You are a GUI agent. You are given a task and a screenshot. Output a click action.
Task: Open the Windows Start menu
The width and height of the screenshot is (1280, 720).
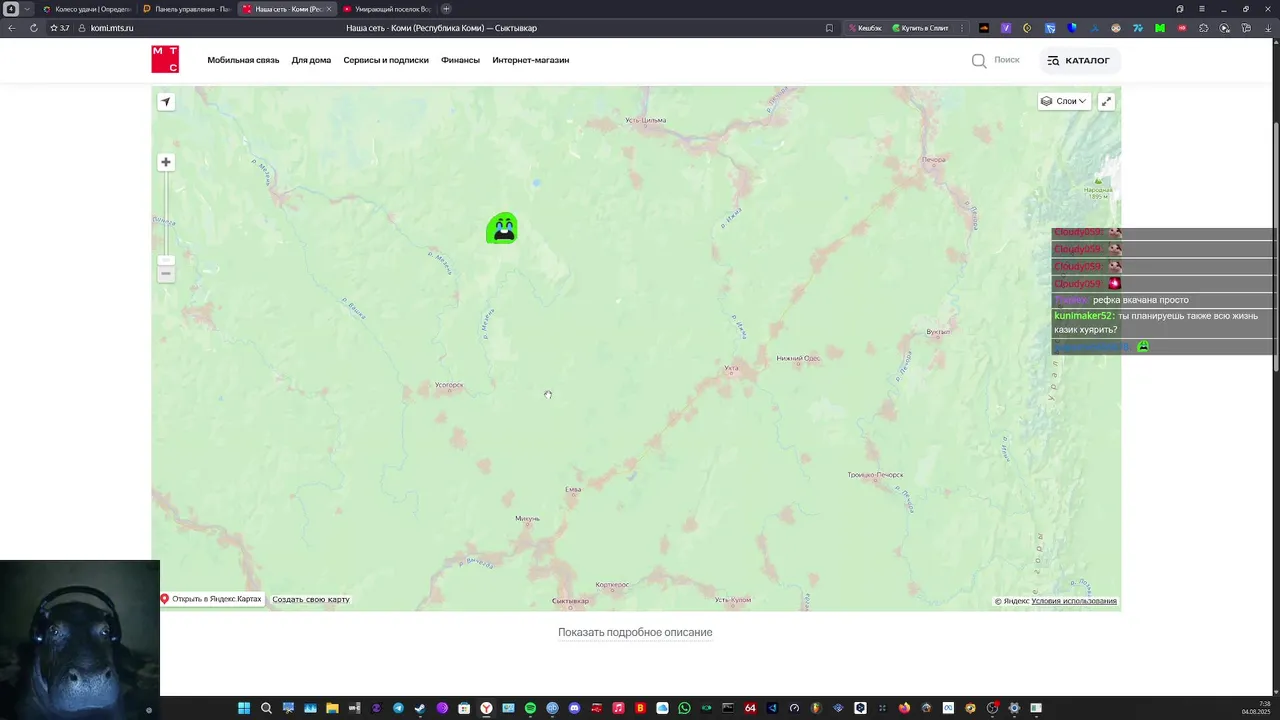pos(244,708)
